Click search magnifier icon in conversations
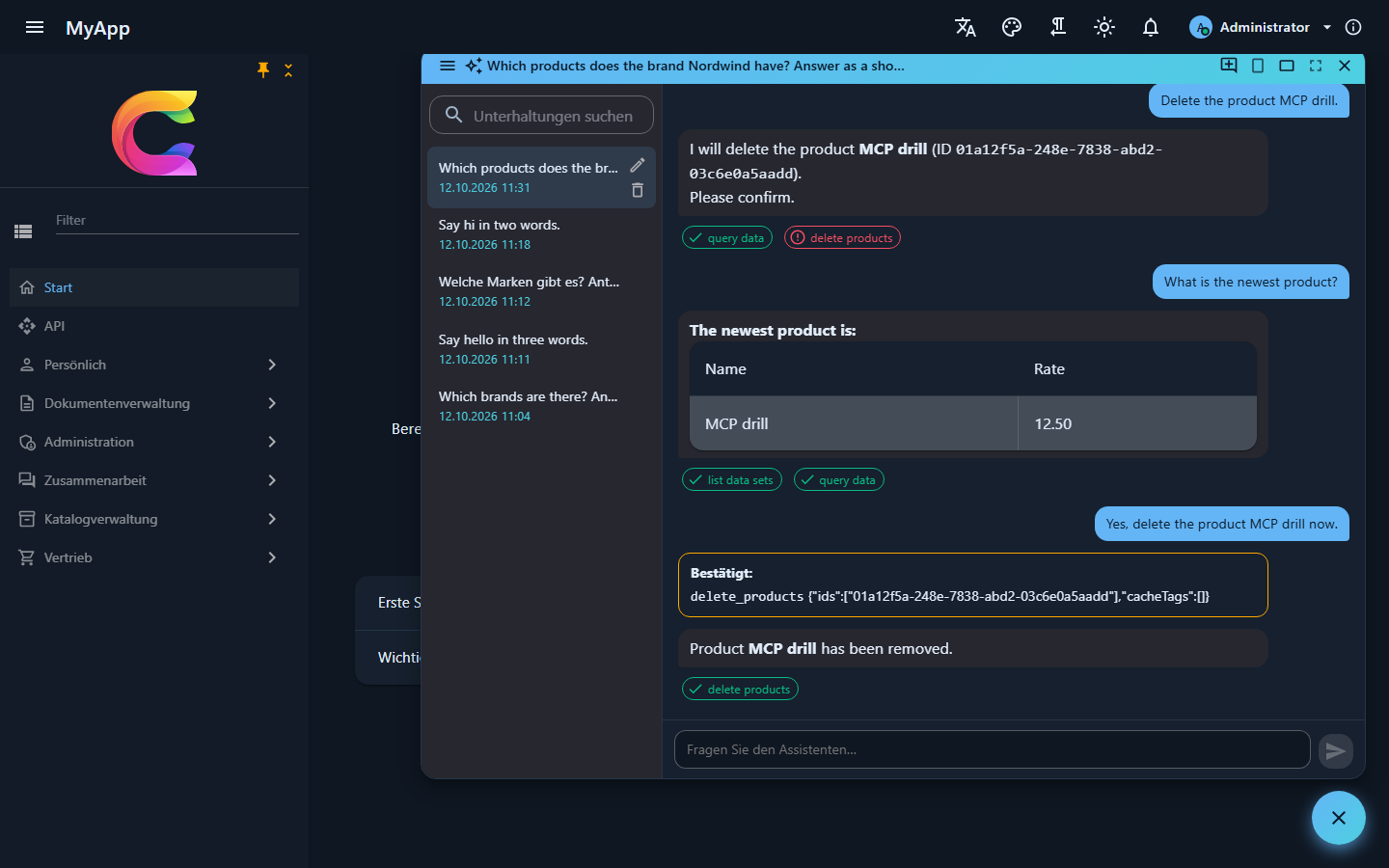The height and width of the screenshot is (868, 1389). (x=453, y=115)
